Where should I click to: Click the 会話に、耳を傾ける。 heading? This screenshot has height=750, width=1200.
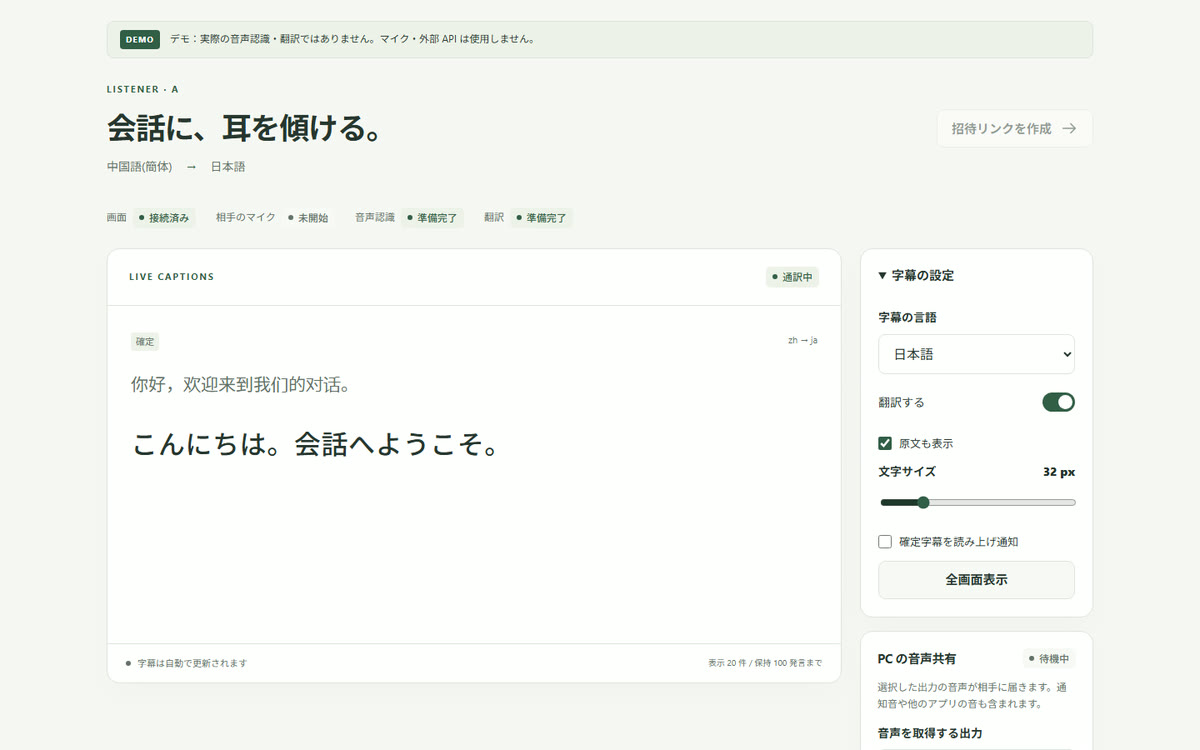(246, 129)
